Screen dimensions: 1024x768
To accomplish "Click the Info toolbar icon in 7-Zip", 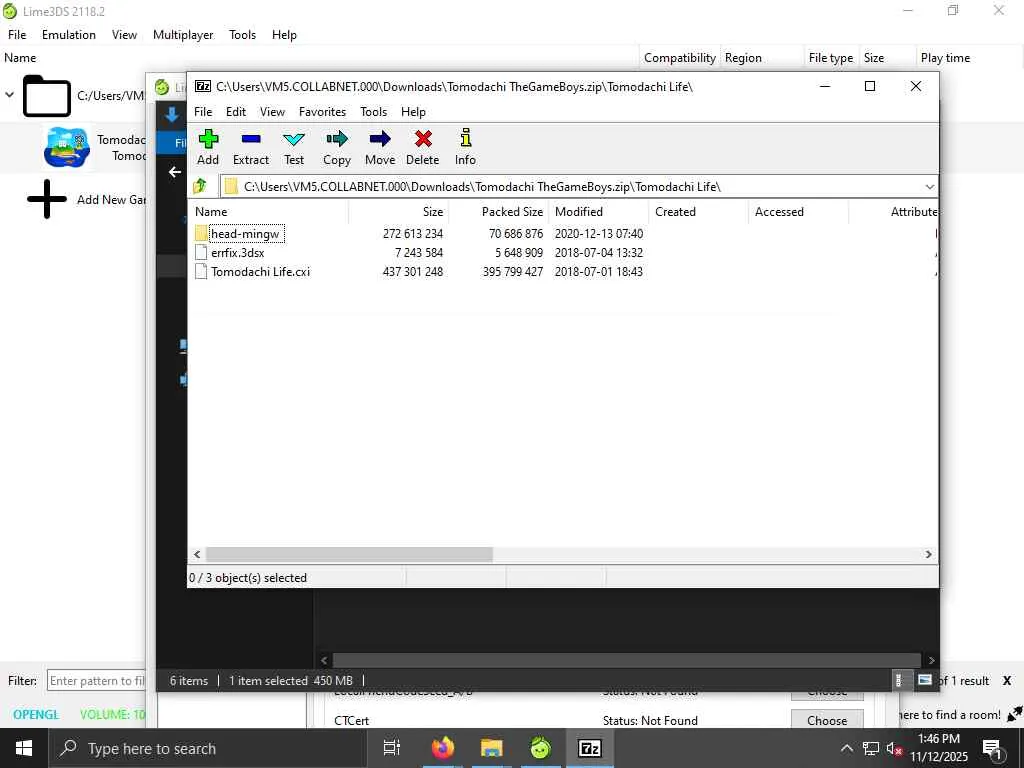I will [x=466, y=138].
